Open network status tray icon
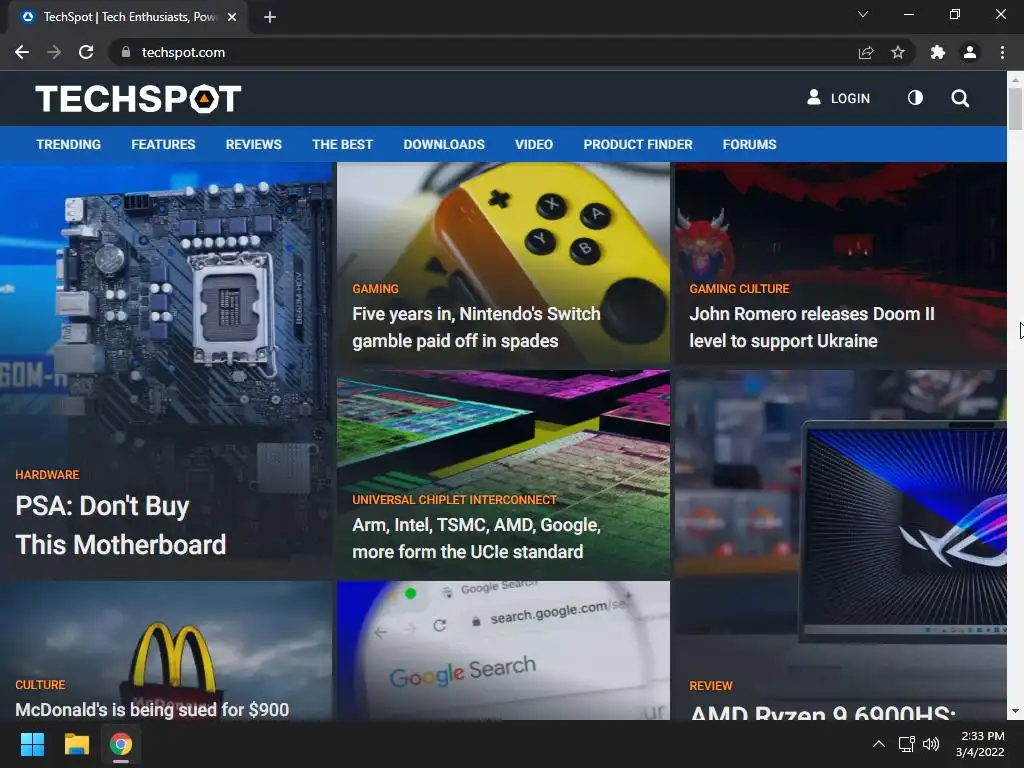Viewport: 1024px width, 768px height. [x=906, y=744]
